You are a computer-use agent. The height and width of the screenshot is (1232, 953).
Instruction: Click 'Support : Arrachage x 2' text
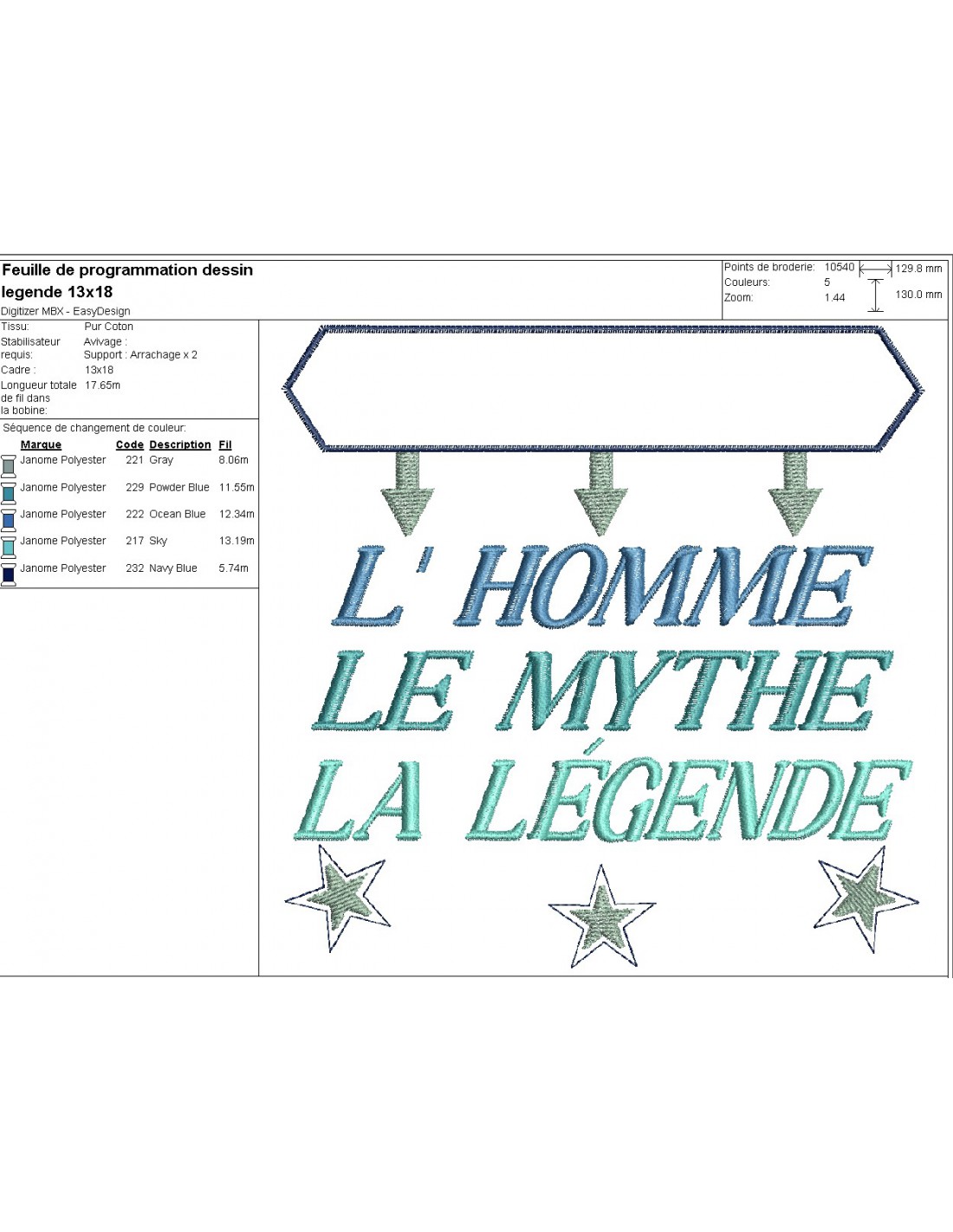pyautogui.click(x=140, y=354)
